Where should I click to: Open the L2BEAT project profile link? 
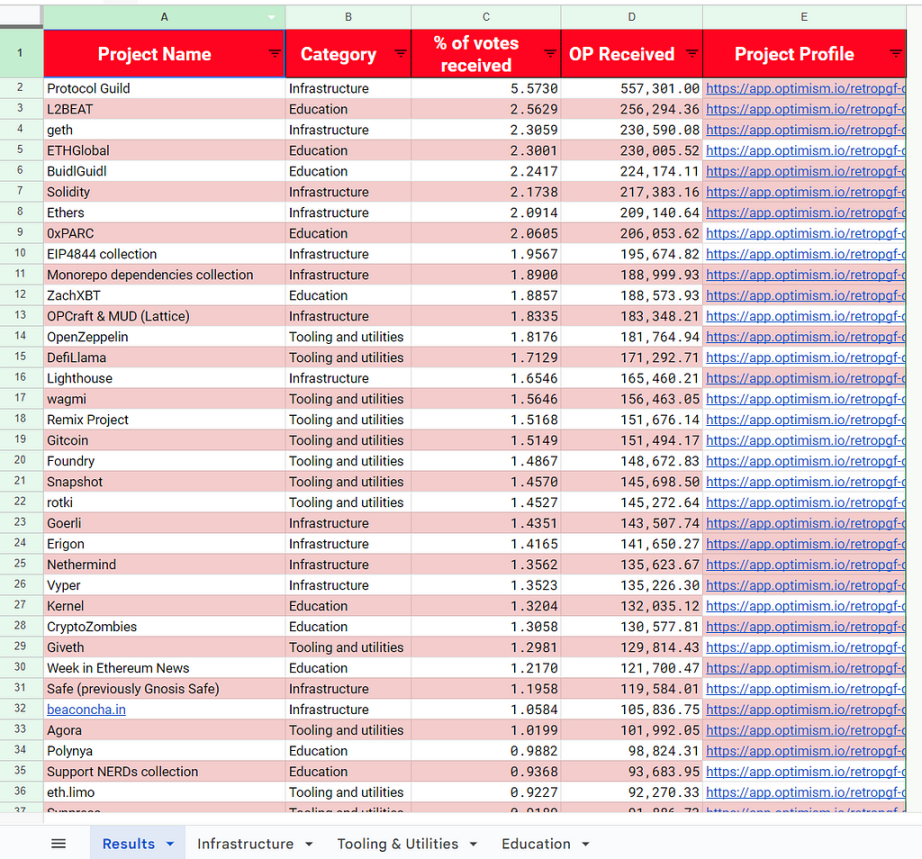(805, 109)
